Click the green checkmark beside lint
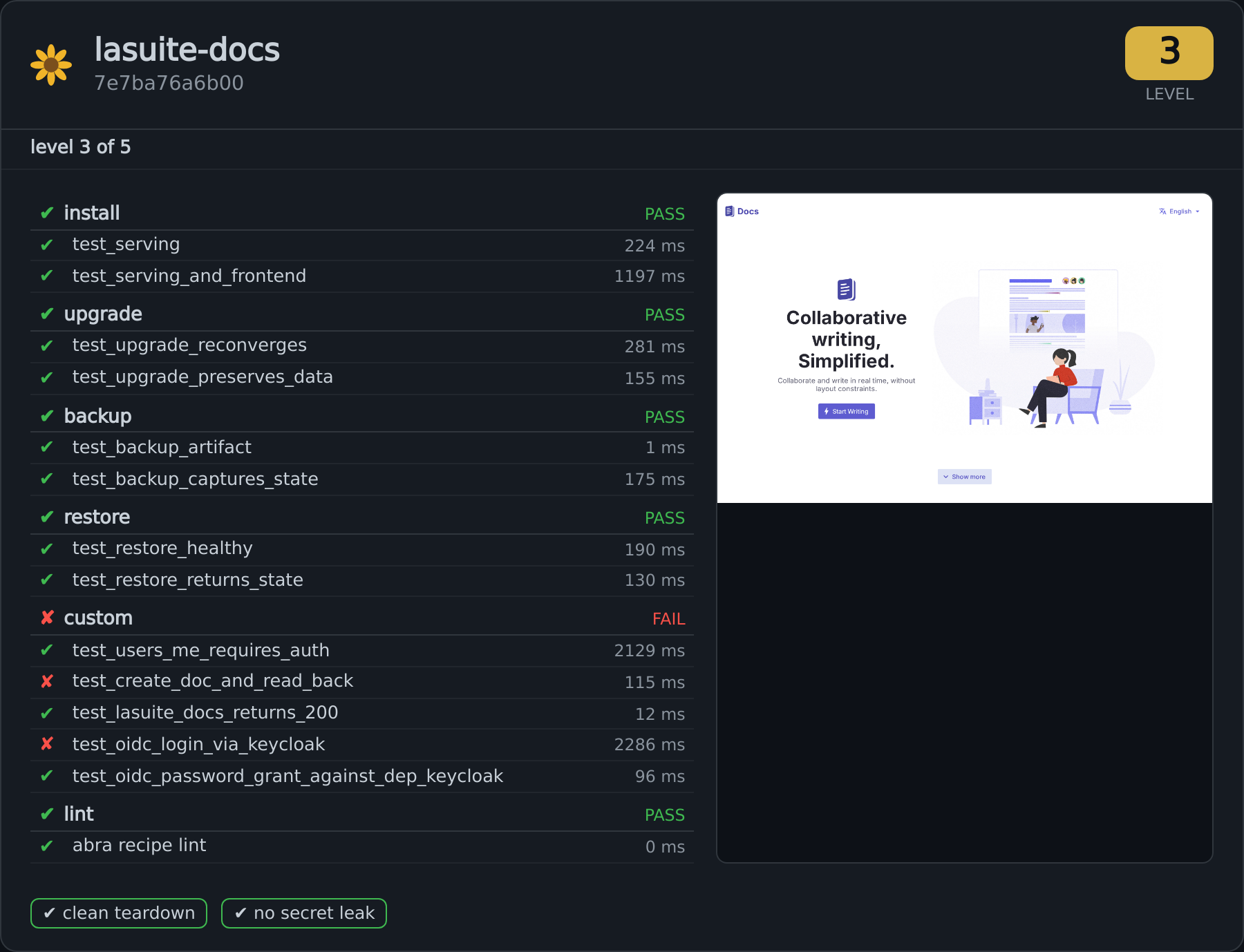The image size is (1244, 952). tap(47, 814)
